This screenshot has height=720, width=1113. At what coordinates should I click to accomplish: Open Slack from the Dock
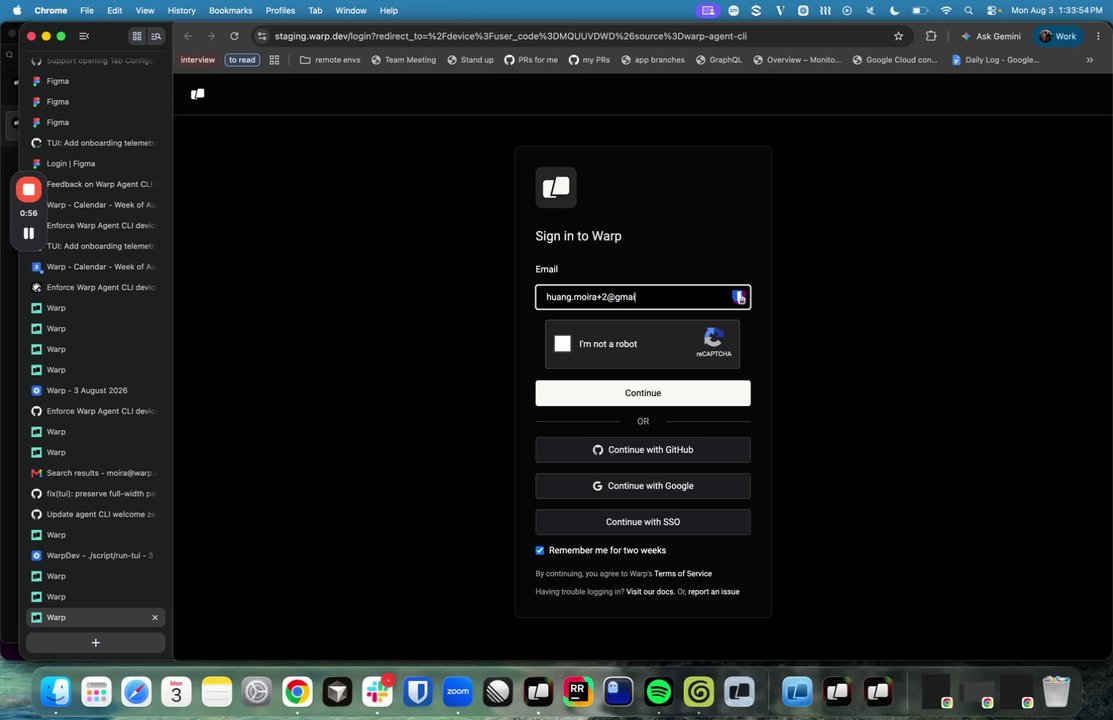(378, 692)
